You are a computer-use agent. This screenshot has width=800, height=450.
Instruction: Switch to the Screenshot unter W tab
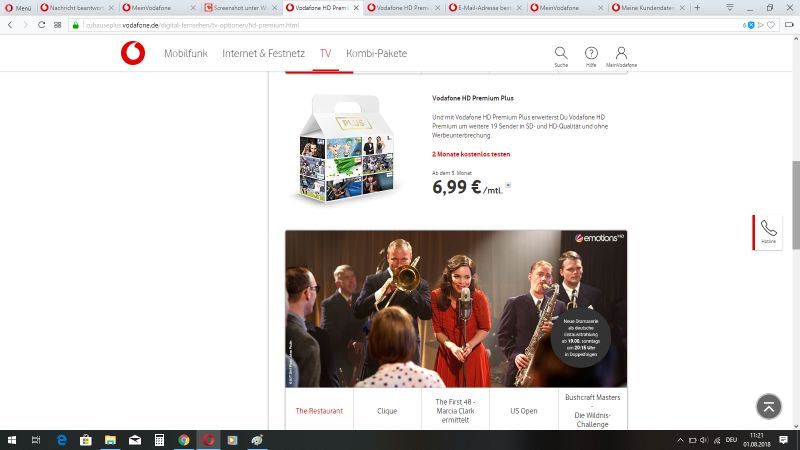[x=240, y=8]
